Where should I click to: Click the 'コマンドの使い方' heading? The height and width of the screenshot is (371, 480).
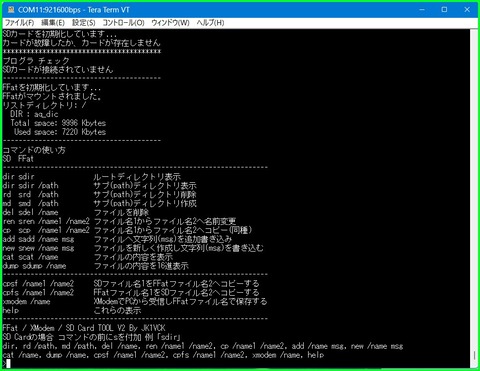pos(34,150)
